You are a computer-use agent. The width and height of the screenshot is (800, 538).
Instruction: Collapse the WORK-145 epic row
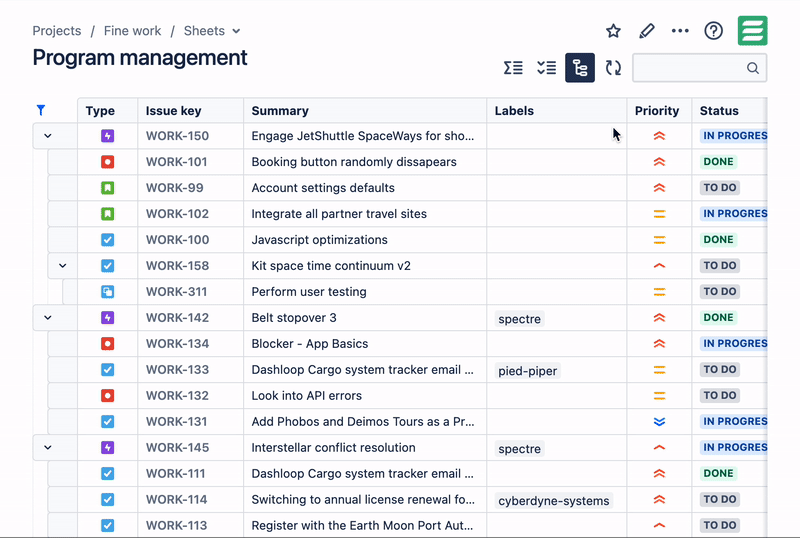pos(47,447)
